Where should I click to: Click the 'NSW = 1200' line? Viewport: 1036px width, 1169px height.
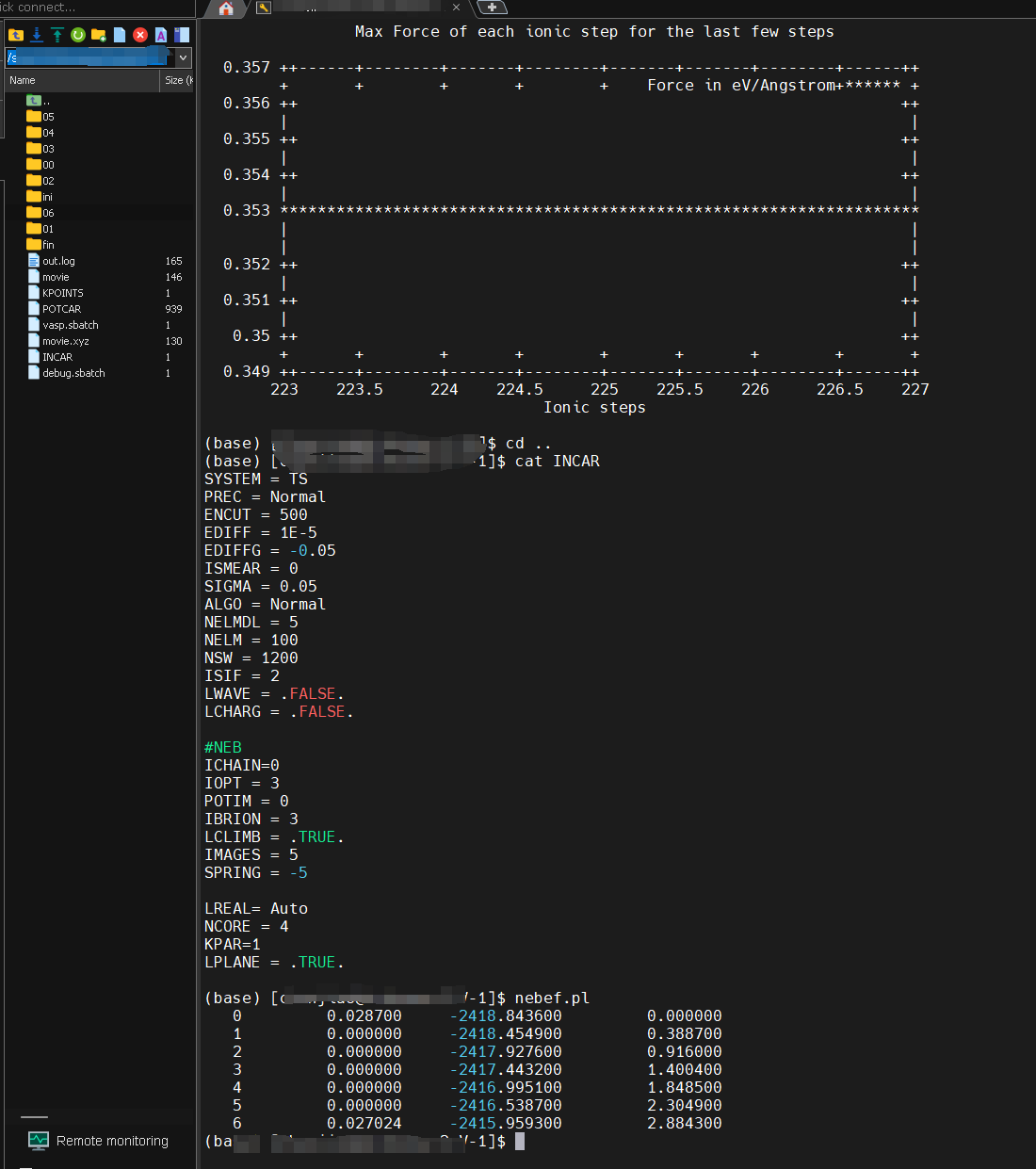tap(251, 658)
